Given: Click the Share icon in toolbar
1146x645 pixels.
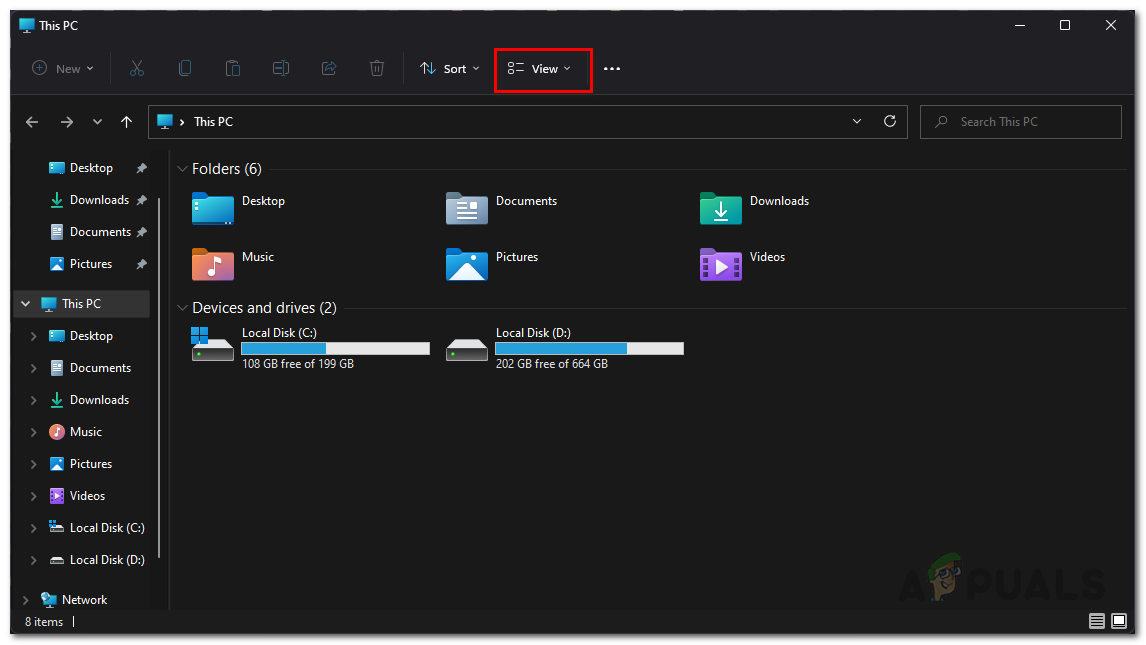Looking at the screenshot, I should (x=329, y=68).
